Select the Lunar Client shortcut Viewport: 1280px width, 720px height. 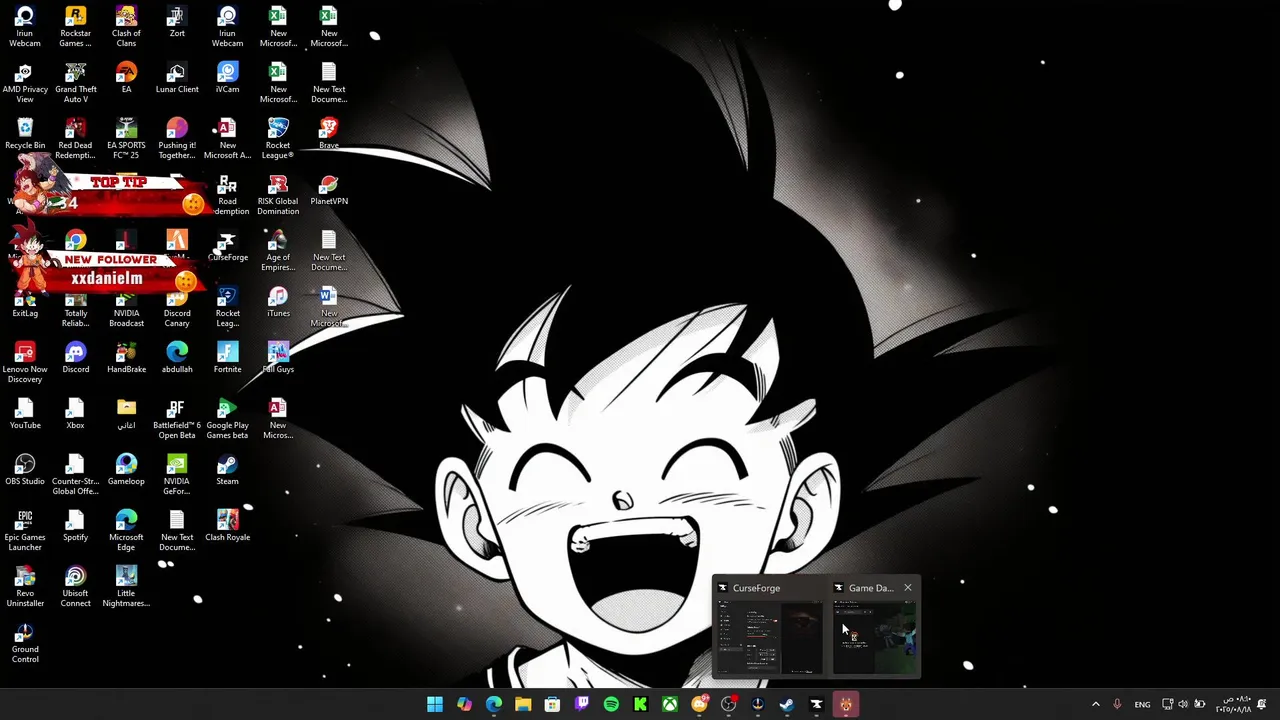point(177,78)
